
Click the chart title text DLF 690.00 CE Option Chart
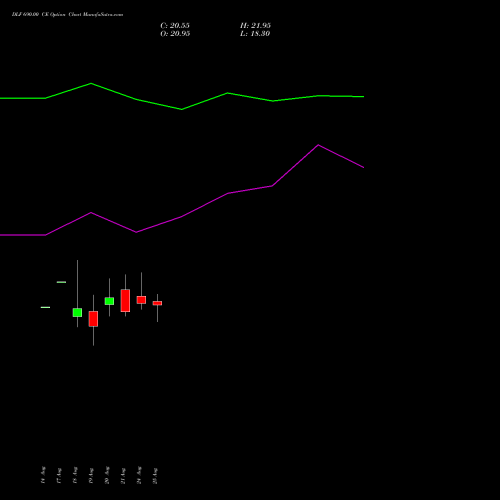pos(67,15)
